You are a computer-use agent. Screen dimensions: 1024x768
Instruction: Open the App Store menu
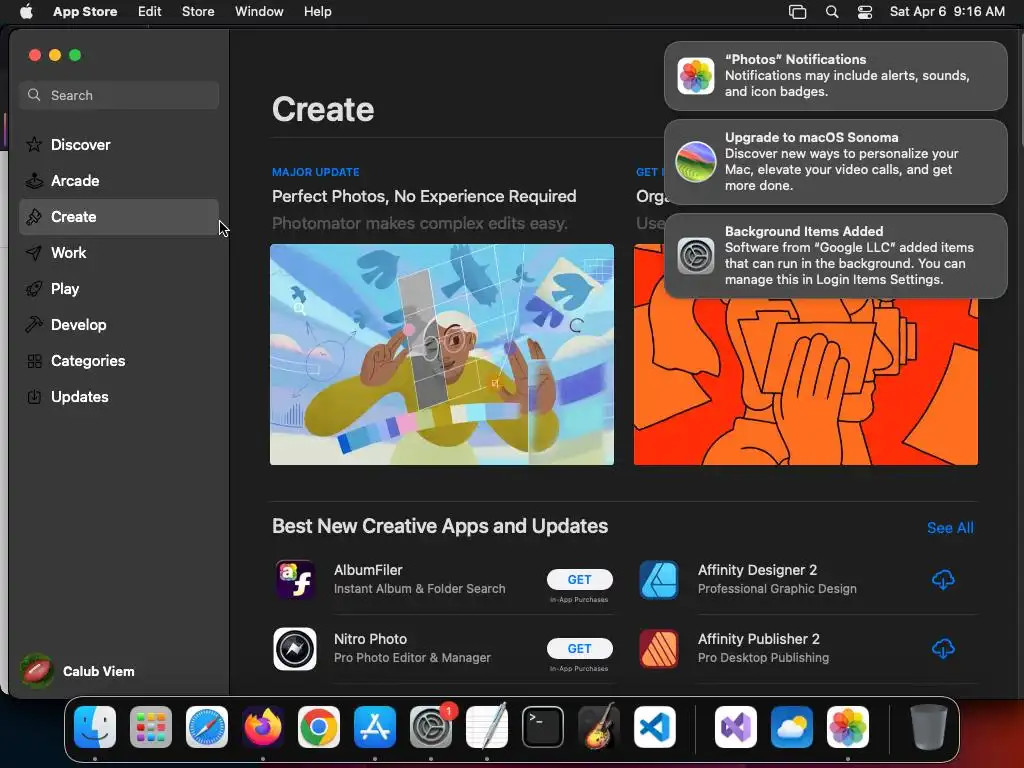(x=85, y=12)
